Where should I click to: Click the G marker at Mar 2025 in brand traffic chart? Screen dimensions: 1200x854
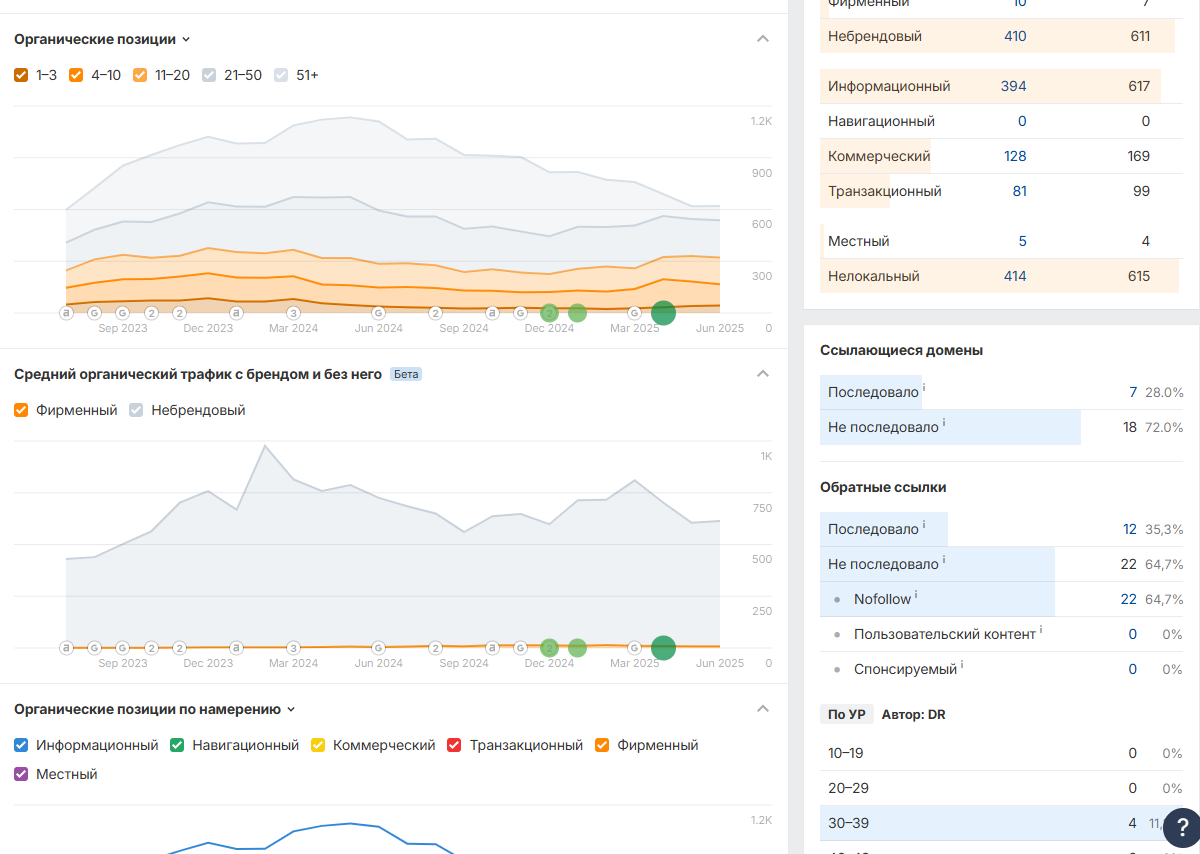coord(634,648)
